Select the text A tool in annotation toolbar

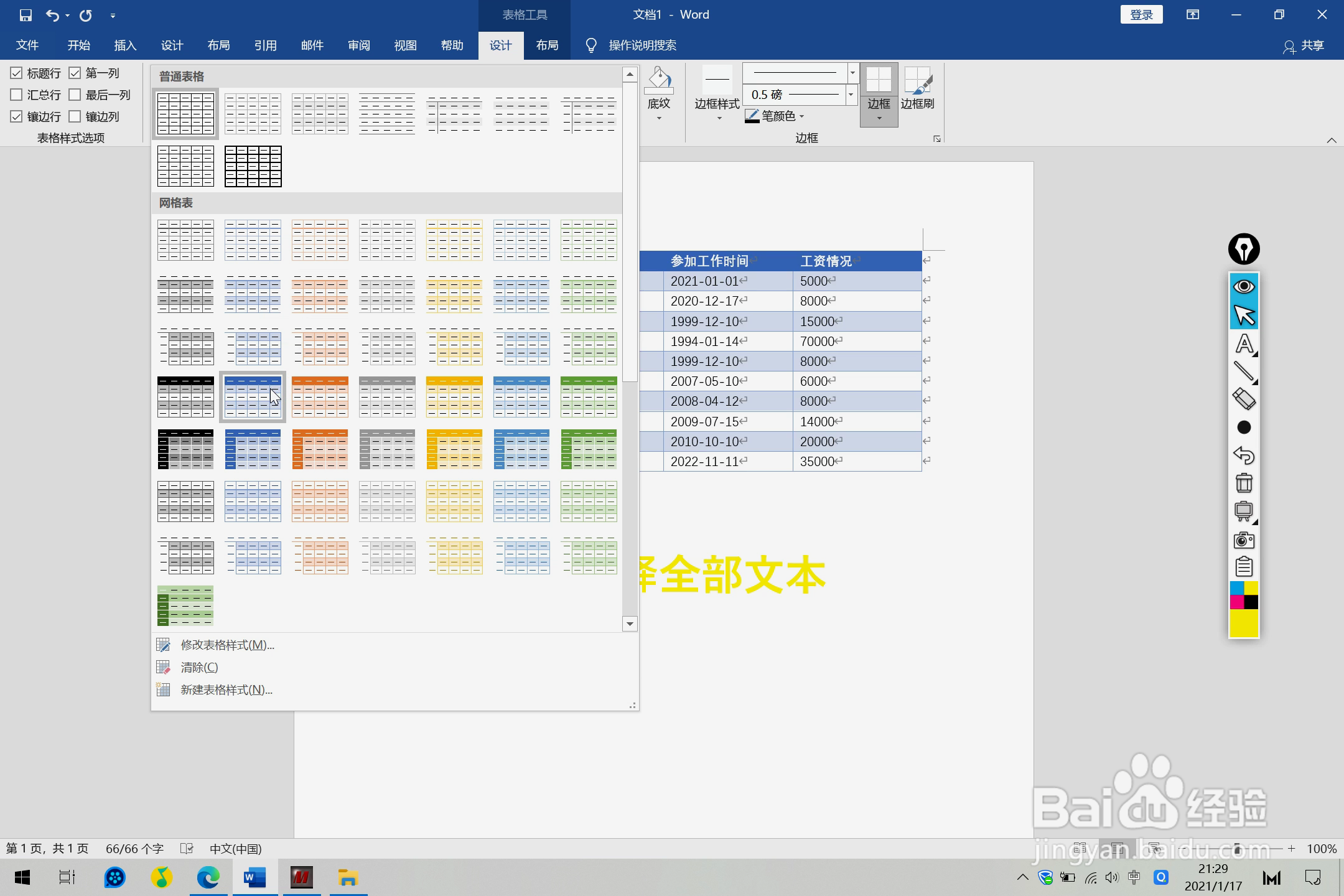point(1243,343)
